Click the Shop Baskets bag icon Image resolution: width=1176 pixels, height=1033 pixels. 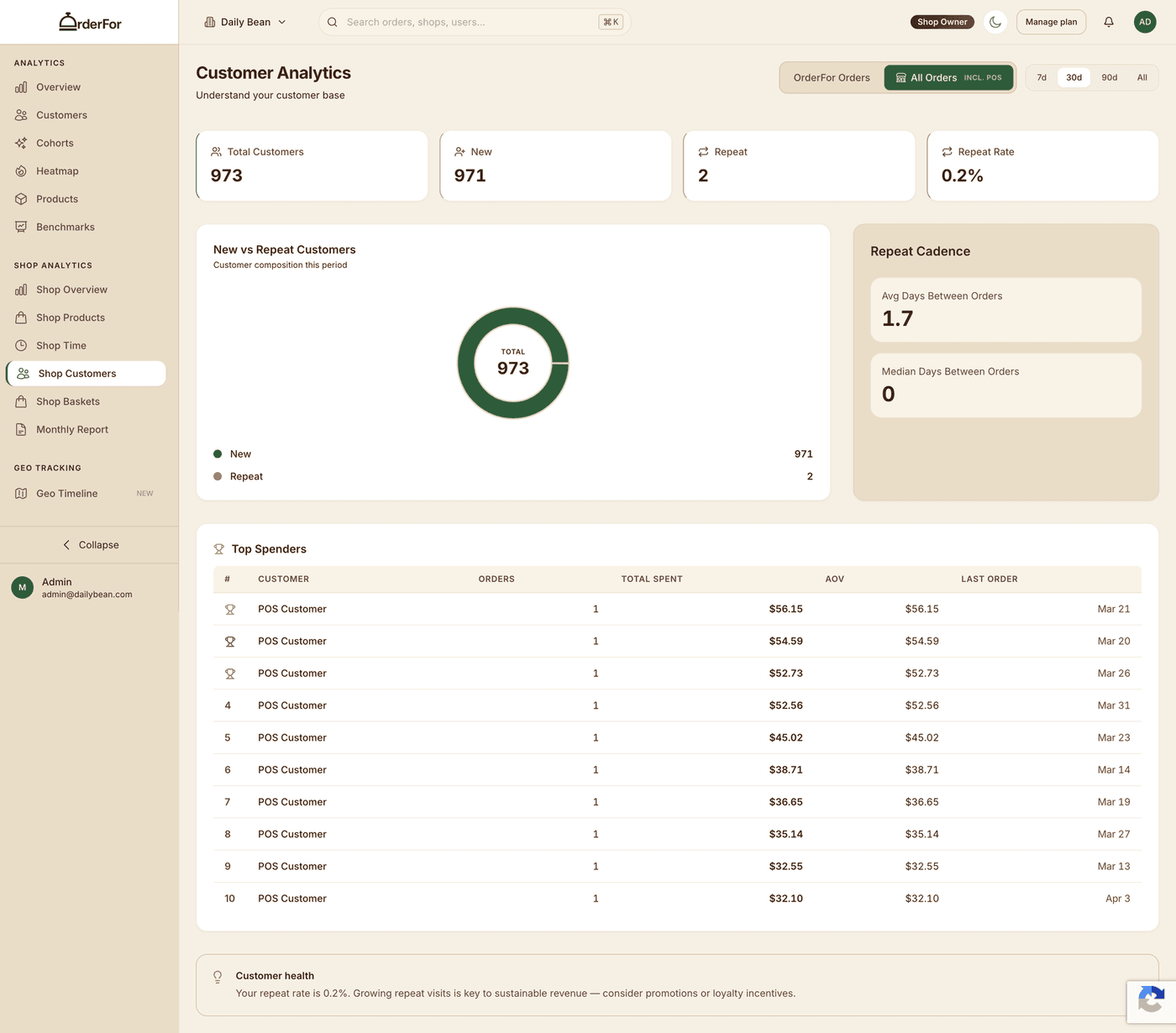click(x=21, y=401)
